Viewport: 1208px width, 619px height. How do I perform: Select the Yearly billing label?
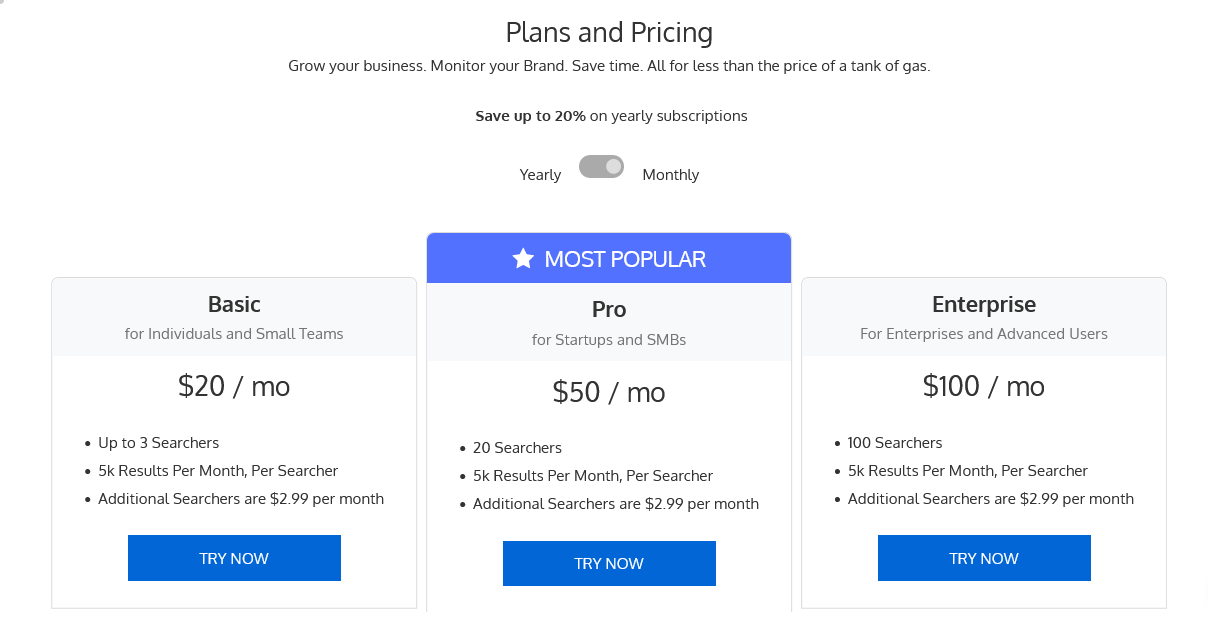point(540,175)
